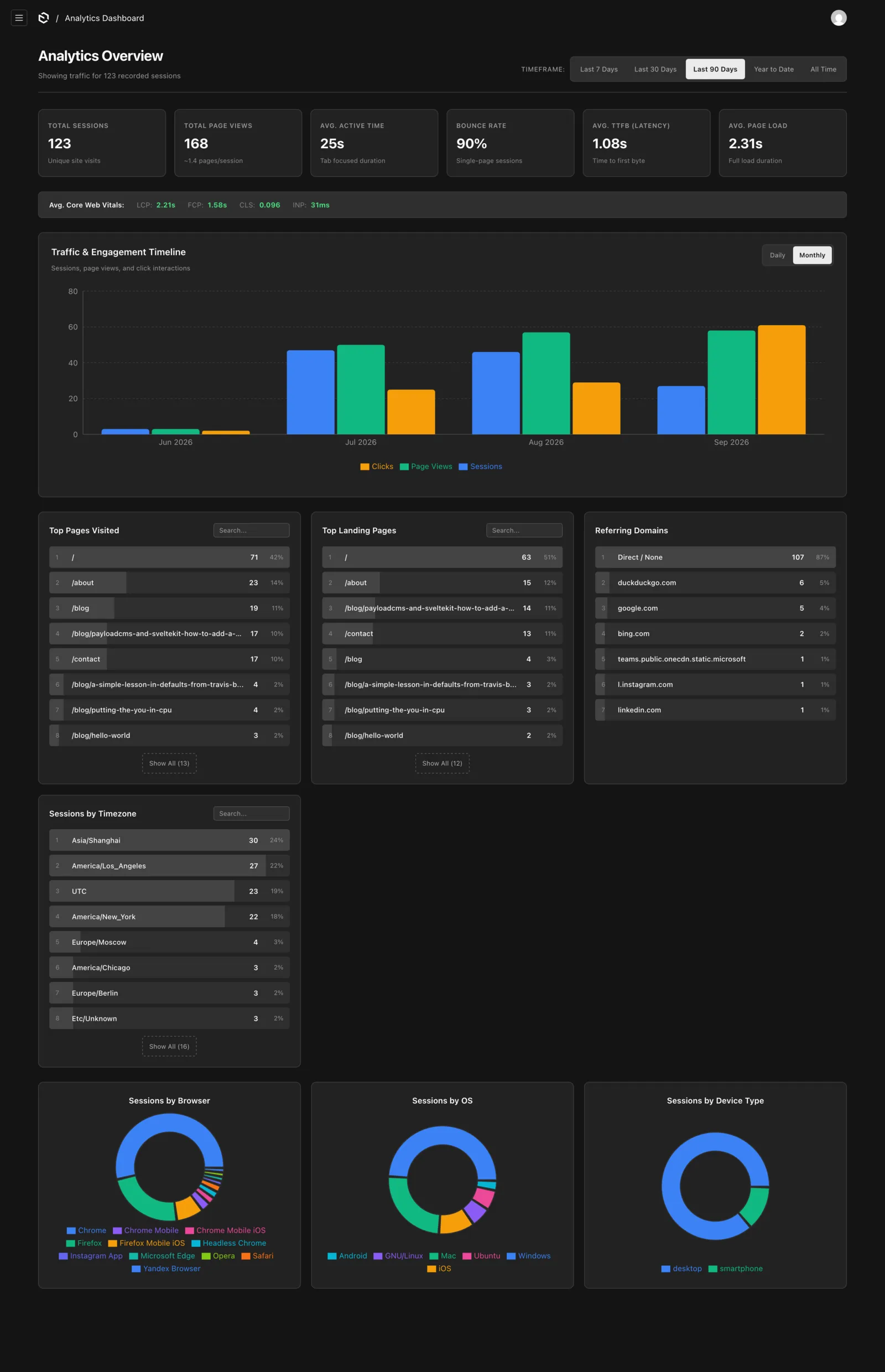The height and width of the screenshot is (1372, 885).
Task: Toggle Yandex Browser legend entry
Action: coord(166,1268)
